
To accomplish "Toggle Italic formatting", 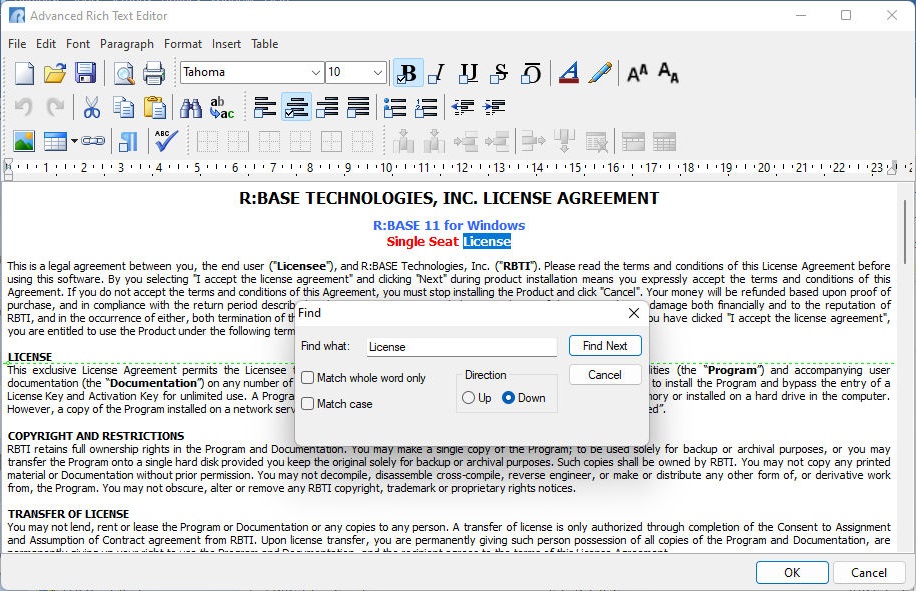I will point(437,73).
